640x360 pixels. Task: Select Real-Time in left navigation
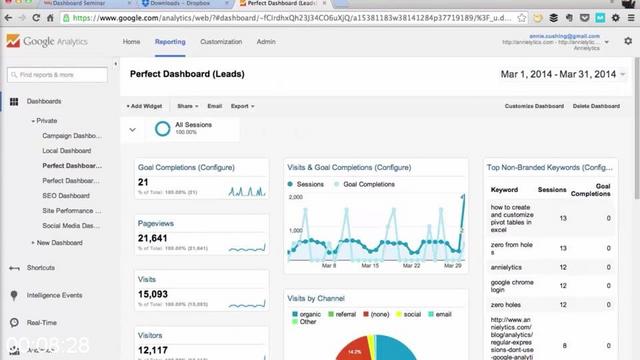(42, 323)
